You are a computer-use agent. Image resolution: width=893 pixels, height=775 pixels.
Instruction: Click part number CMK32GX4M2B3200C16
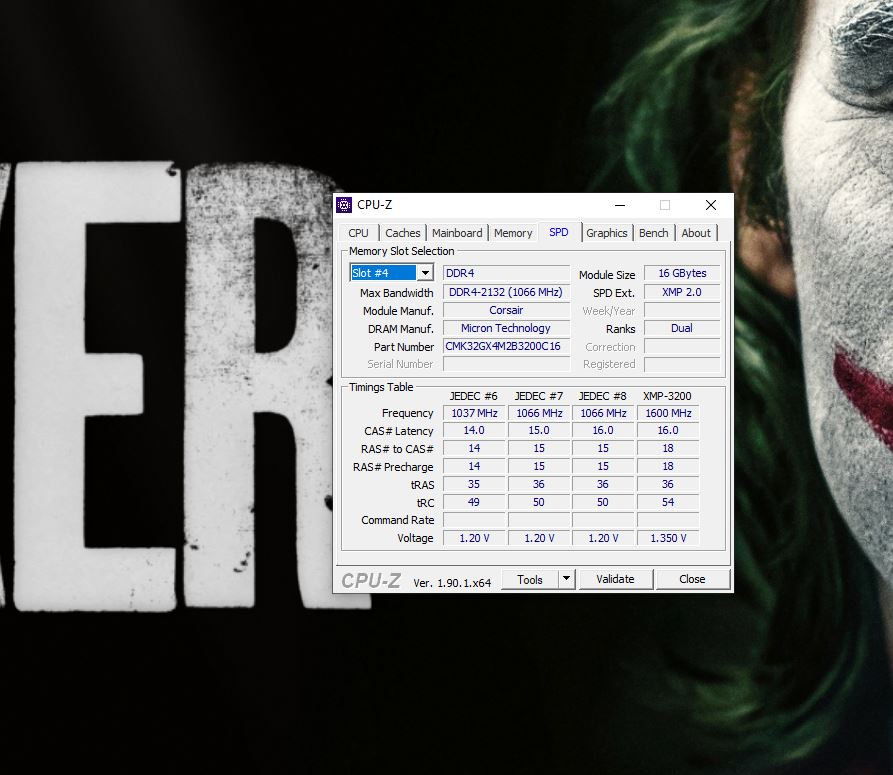click(506, 346)
